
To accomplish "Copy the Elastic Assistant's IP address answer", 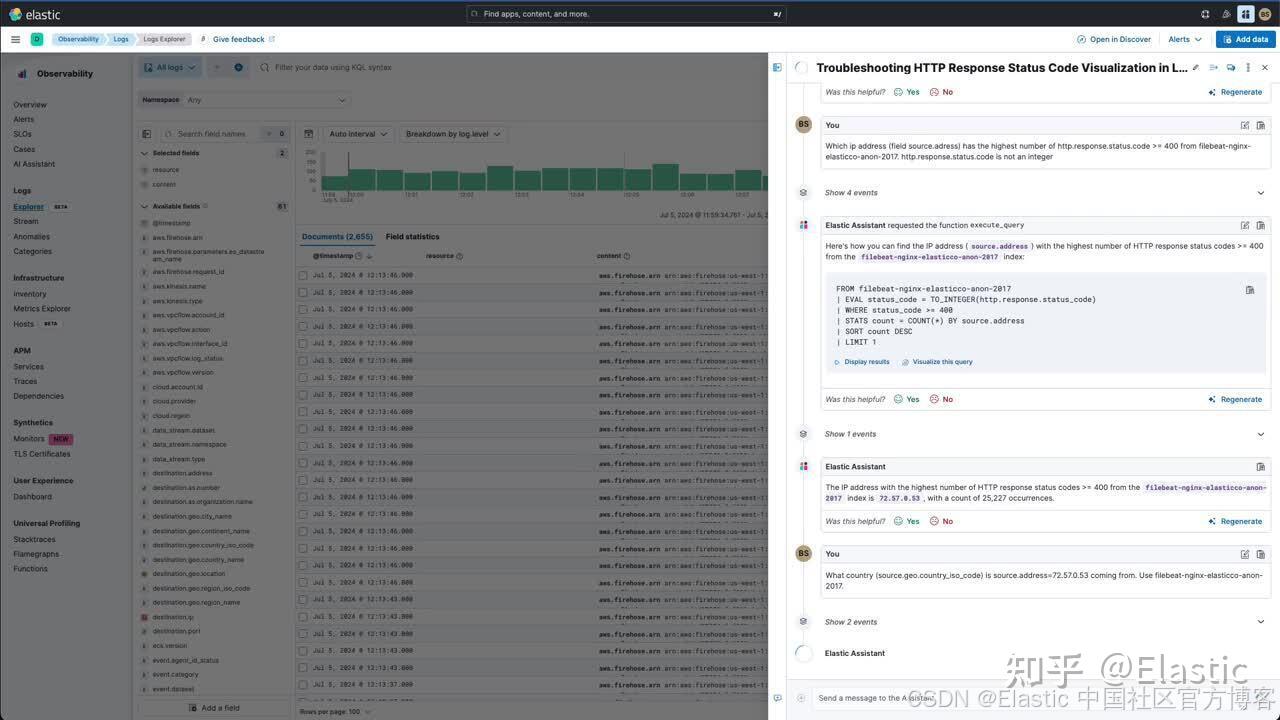I will pyautogui.click(x=1261, y=466).
